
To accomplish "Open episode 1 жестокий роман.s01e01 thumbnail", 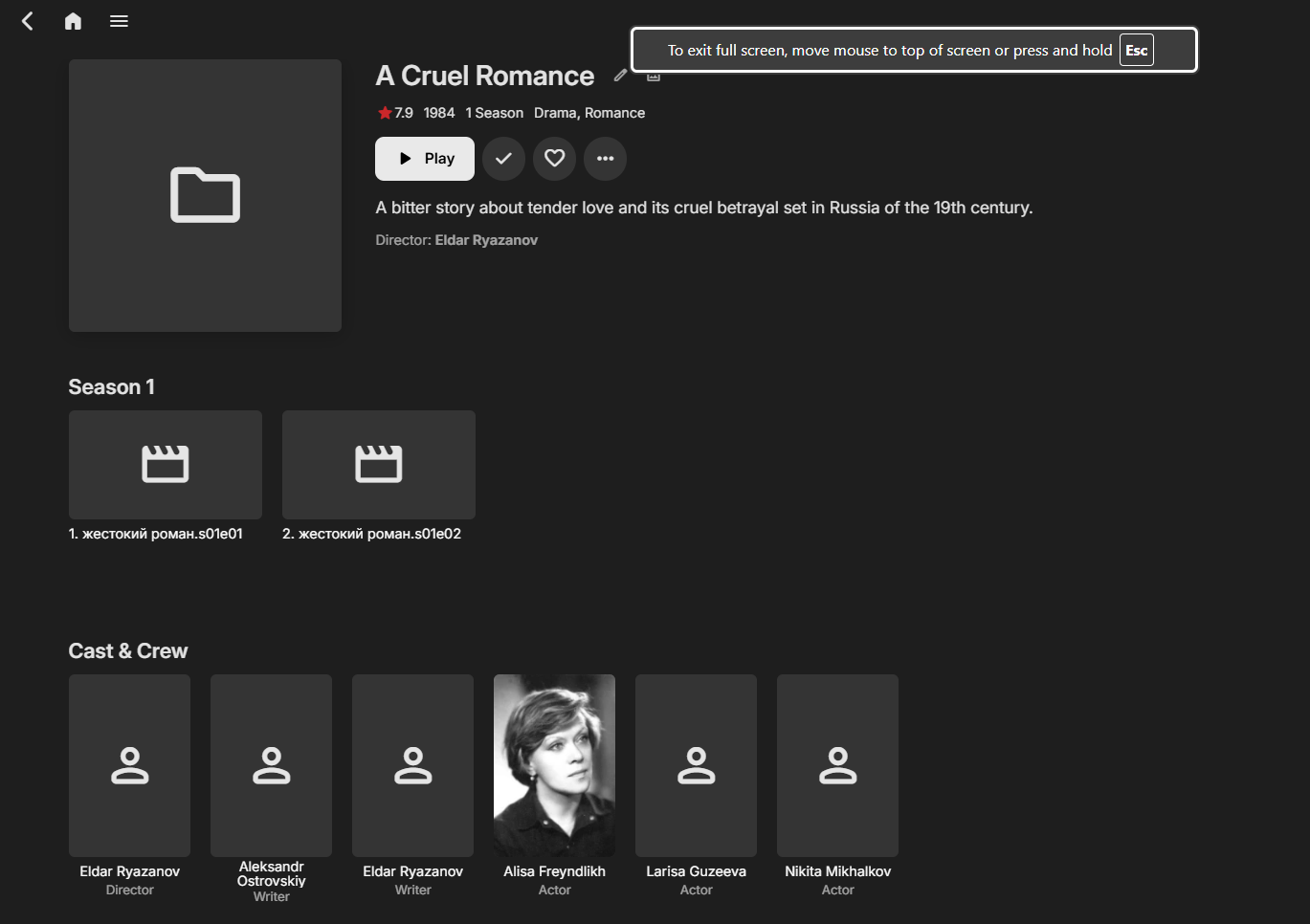I will (166, 465).
